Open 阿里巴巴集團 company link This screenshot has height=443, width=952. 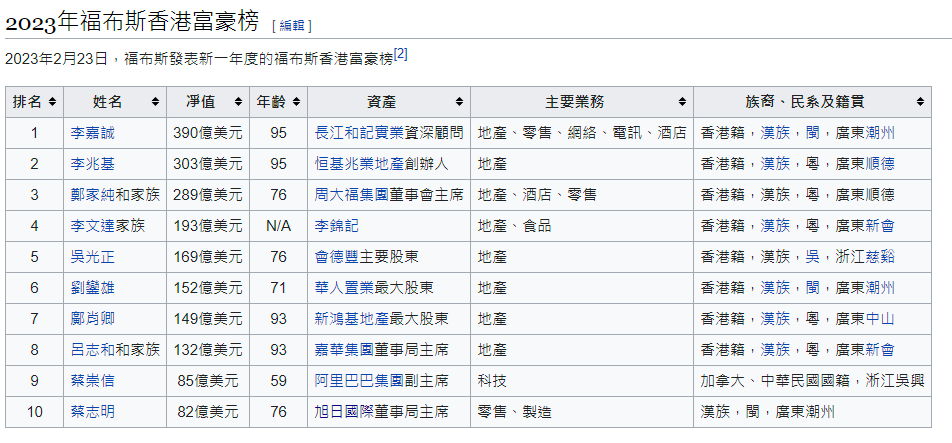pos(359,380)
